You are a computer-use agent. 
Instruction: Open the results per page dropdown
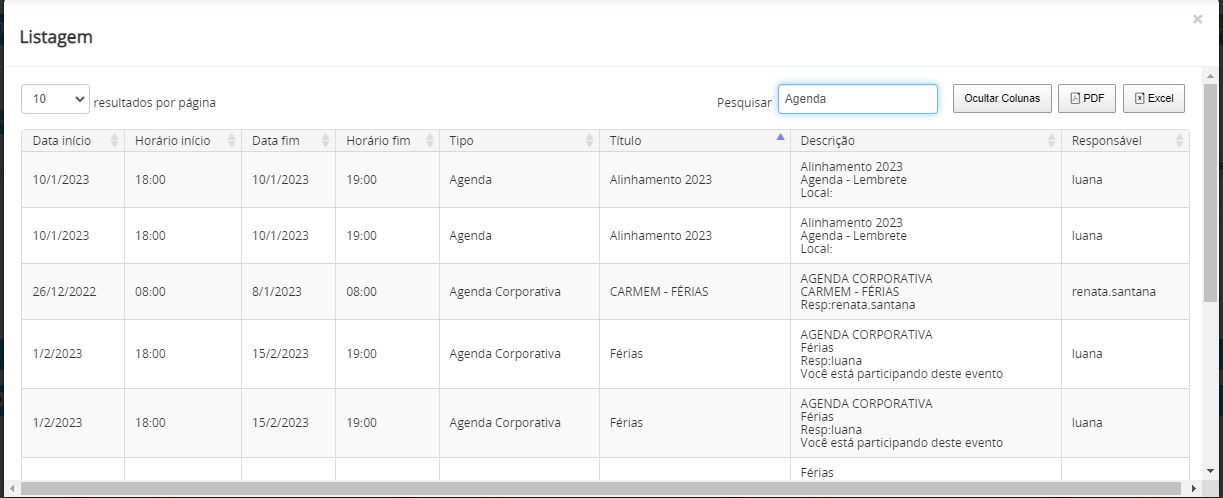pos(56,99)
